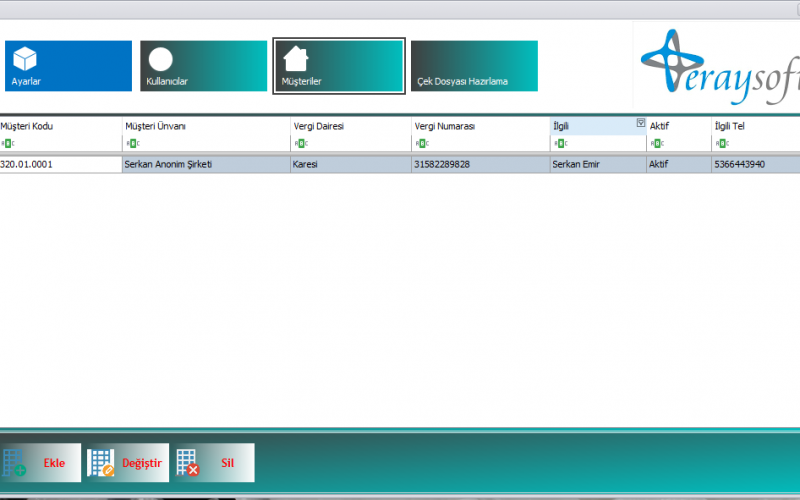
Task: Open filter condition under Vergi Numarası
Action: pos(421,144)
